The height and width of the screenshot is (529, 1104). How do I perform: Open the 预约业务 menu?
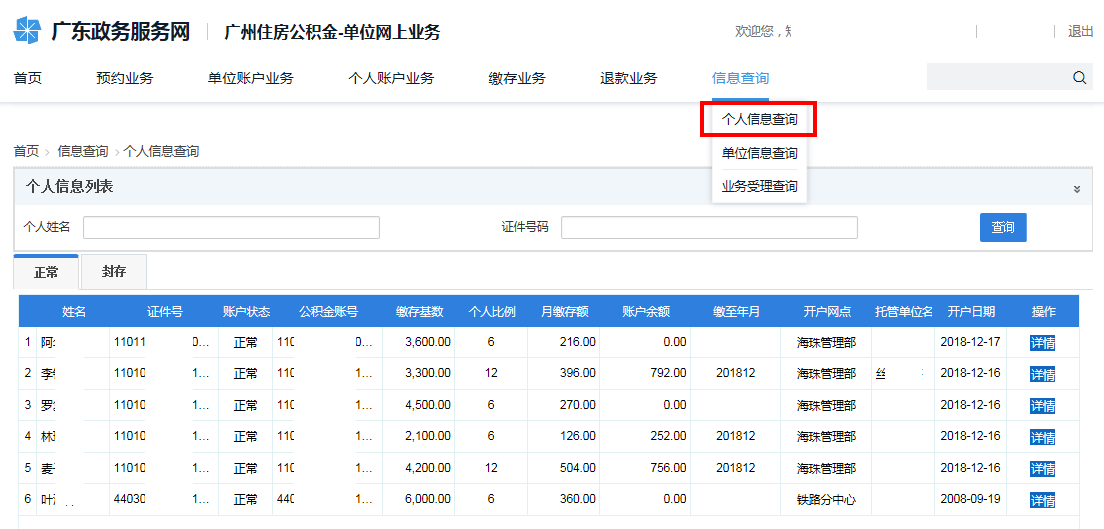[x=125, y=78]
